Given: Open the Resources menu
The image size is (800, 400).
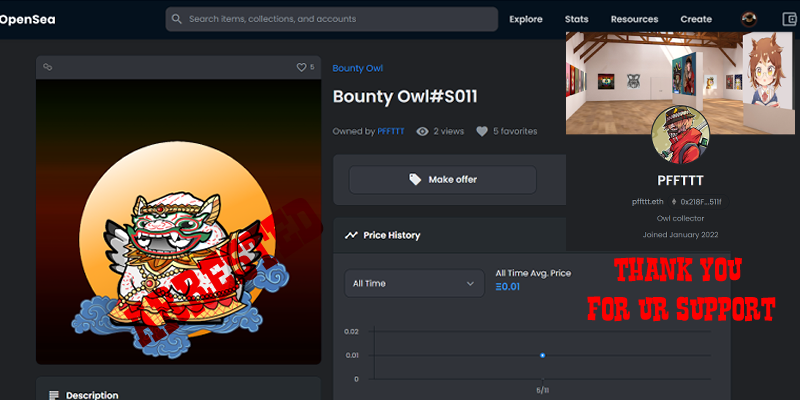Looking at the screenshot, I should pyautogui.click(x=634, y=19).
